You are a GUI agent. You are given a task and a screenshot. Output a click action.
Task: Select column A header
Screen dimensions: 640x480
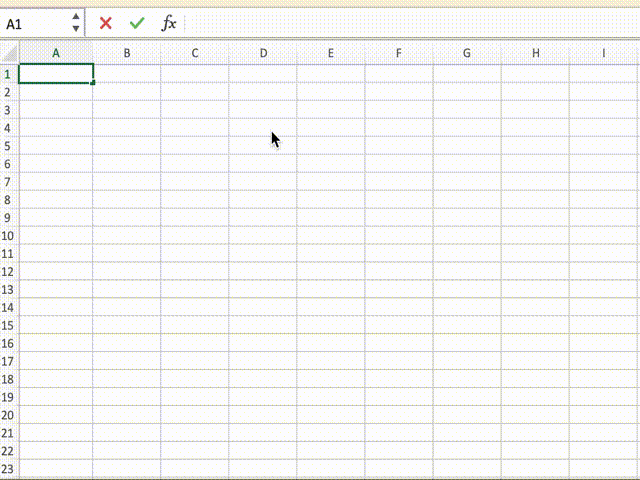point(56,53)
